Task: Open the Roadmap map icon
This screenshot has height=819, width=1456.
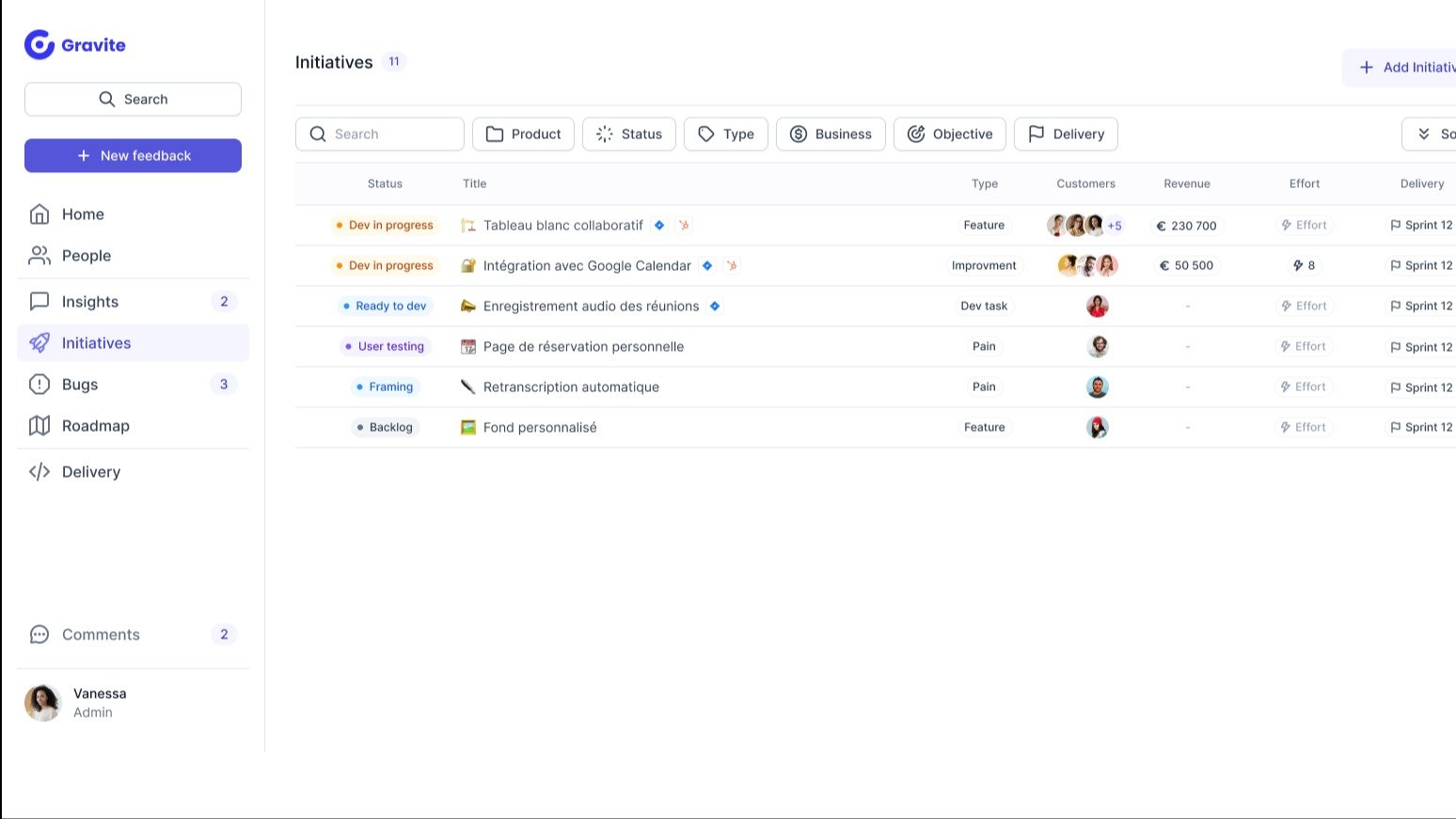Action: pos(40,426)
